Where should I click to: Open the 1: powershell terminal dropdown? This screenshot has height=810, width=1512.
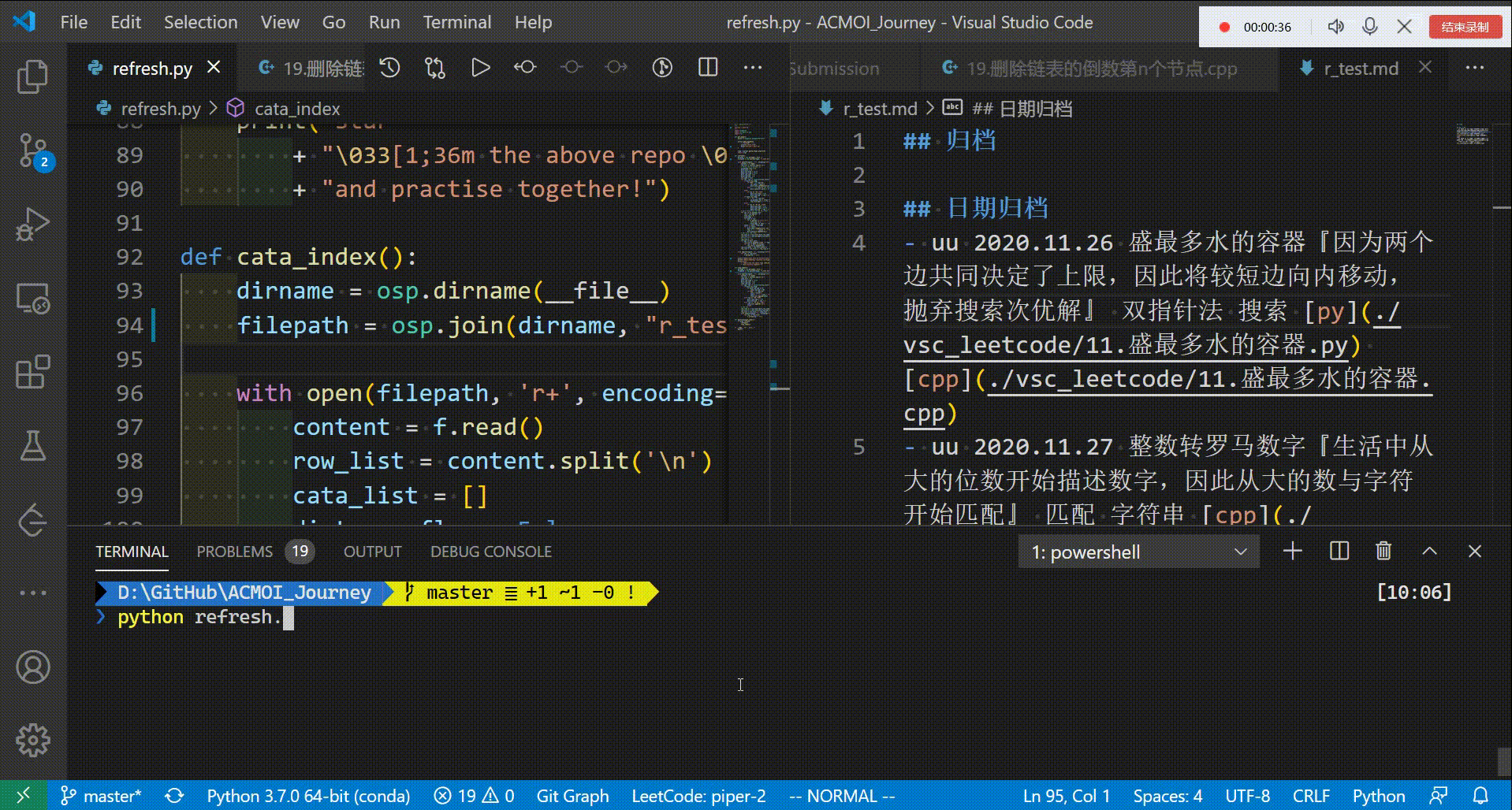click(1138, 551)
